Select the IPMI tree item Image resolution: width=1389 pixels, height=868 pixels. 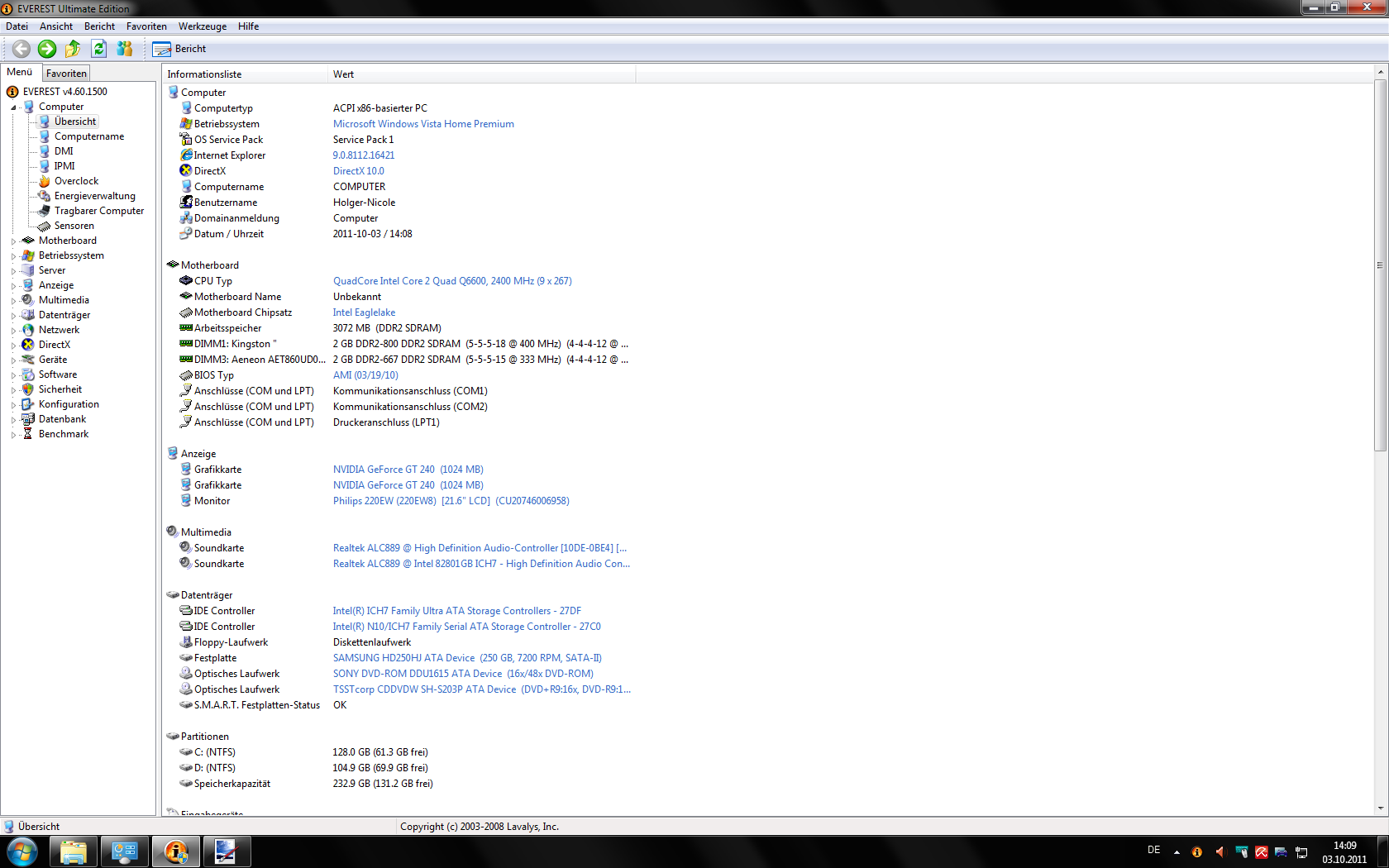tap(64, 166)
